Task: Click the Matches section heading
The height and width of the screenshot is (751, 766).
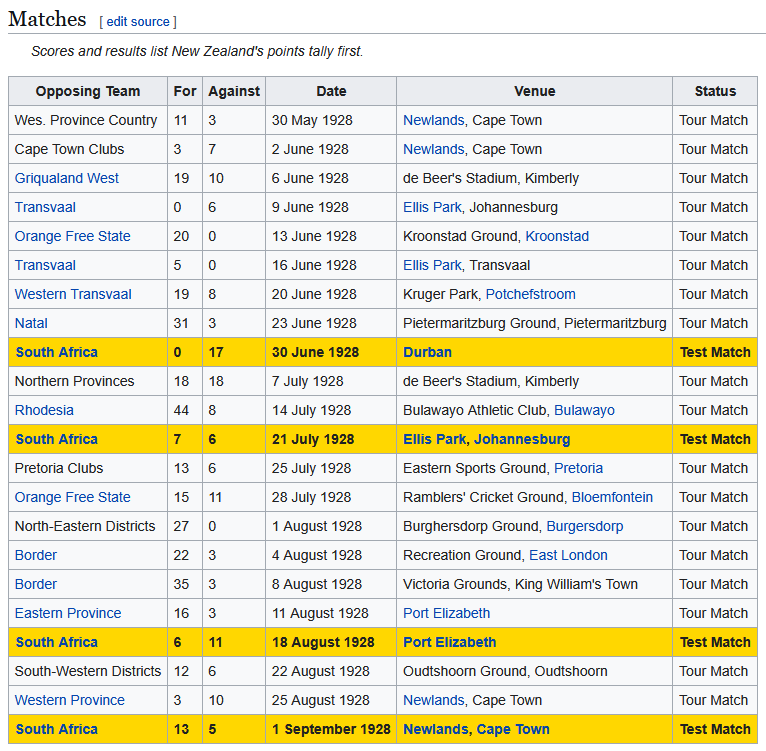Action: pos(47,19)
